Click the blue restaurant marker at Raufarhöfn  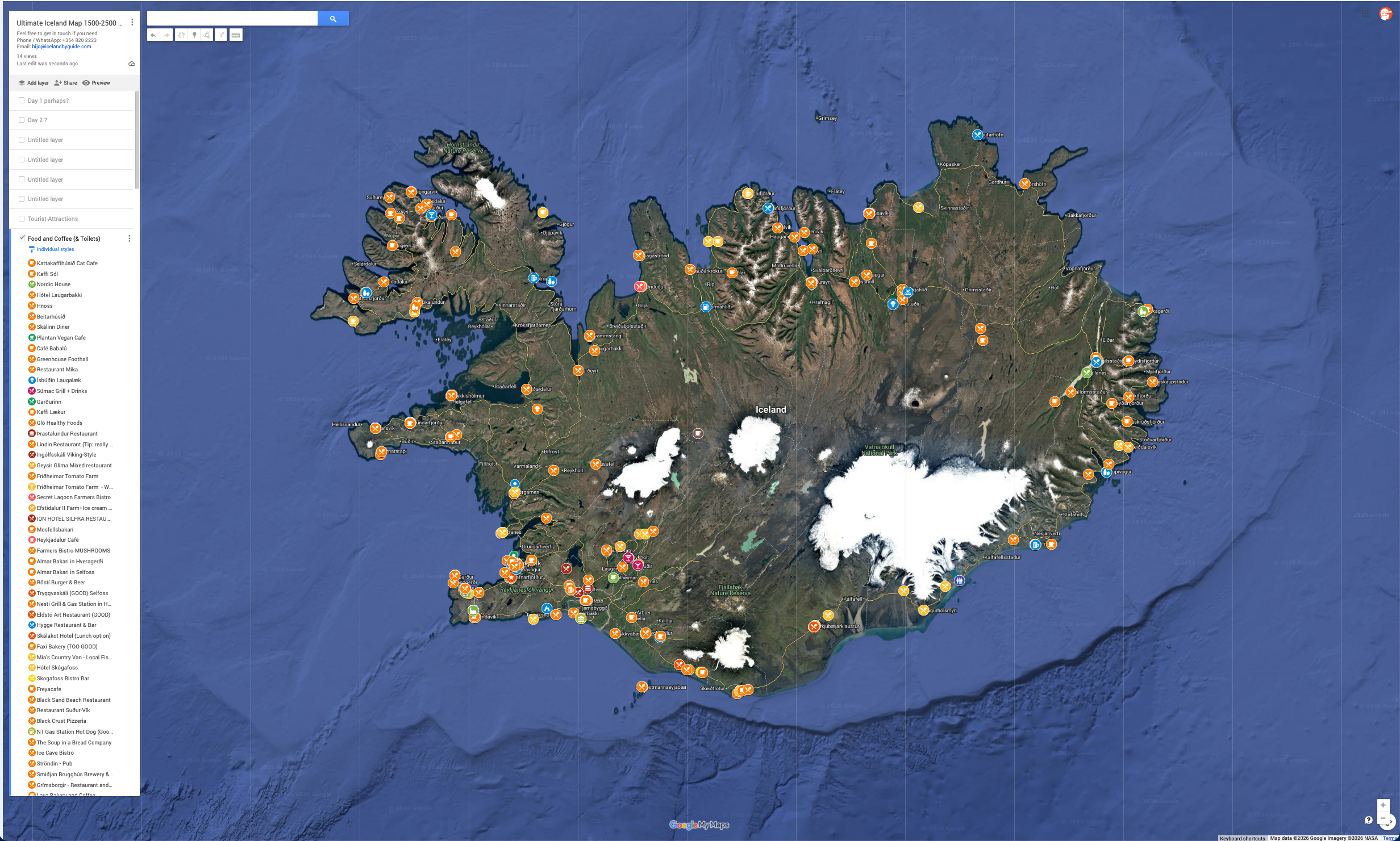[x=977, y=135]
